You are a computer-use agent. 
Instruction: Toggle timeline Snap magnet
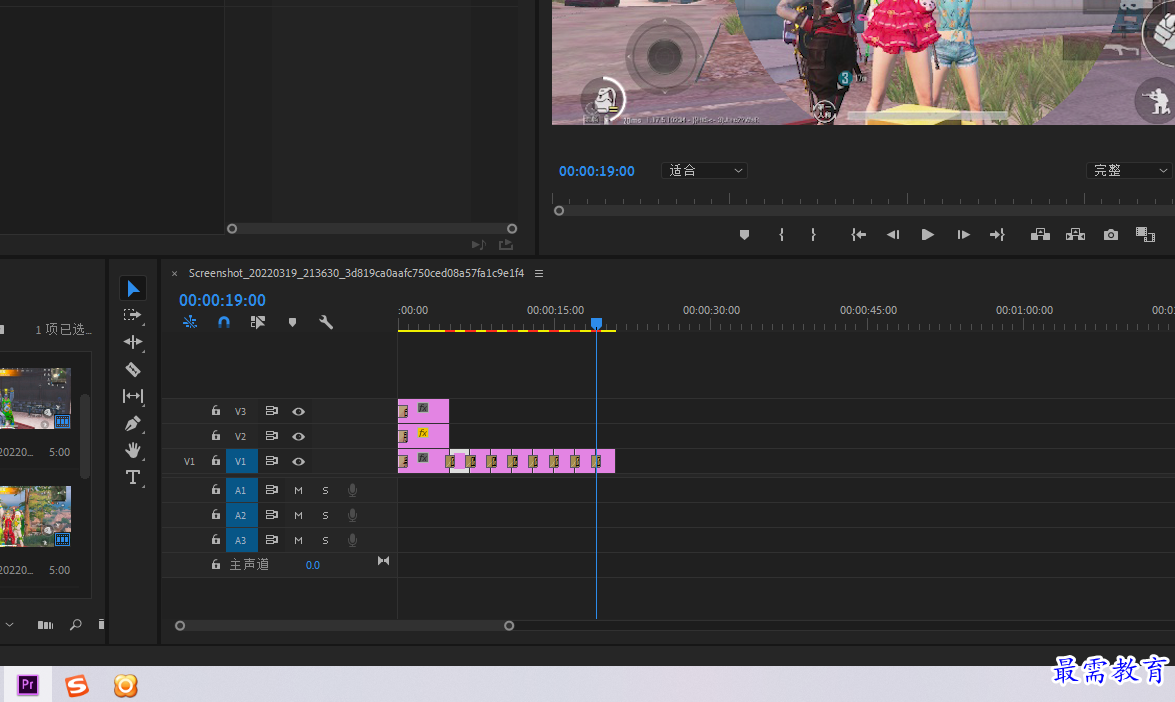pos(223,322)
